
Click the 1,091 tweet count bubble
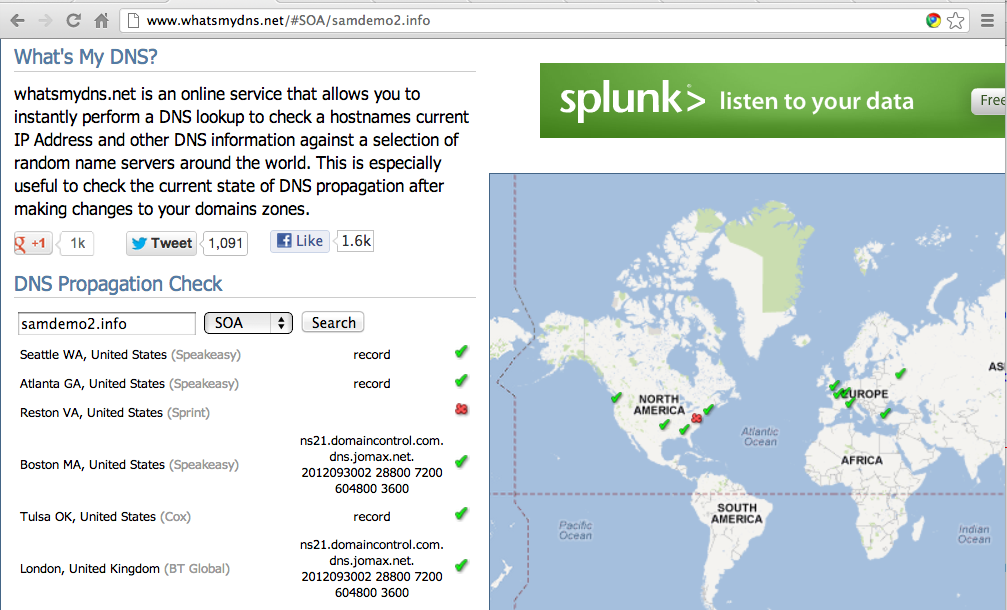click(x=225, y=243)
